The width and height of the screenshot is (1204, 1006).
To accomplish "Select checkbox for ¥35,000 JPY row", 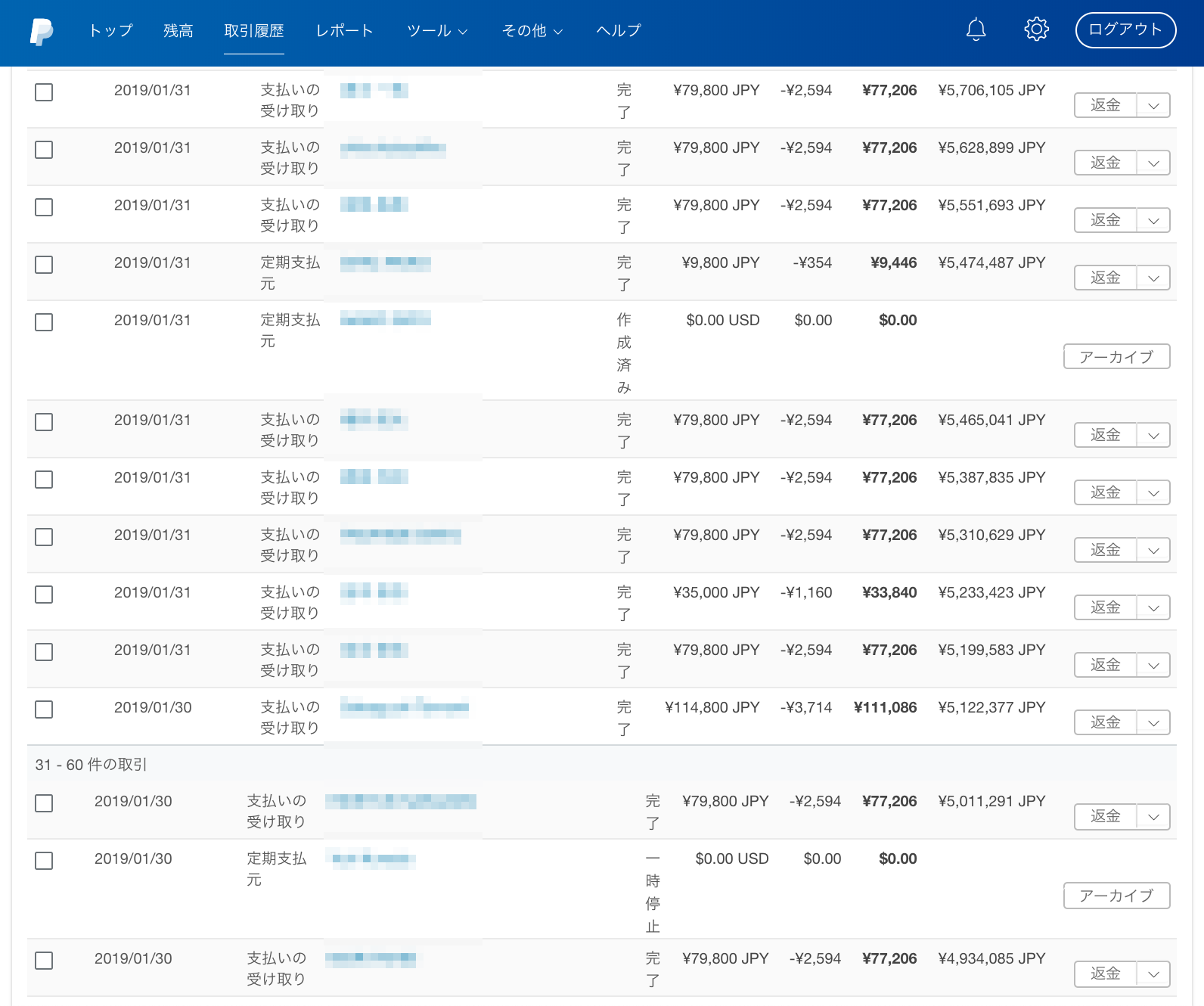I will click(44, 595).
